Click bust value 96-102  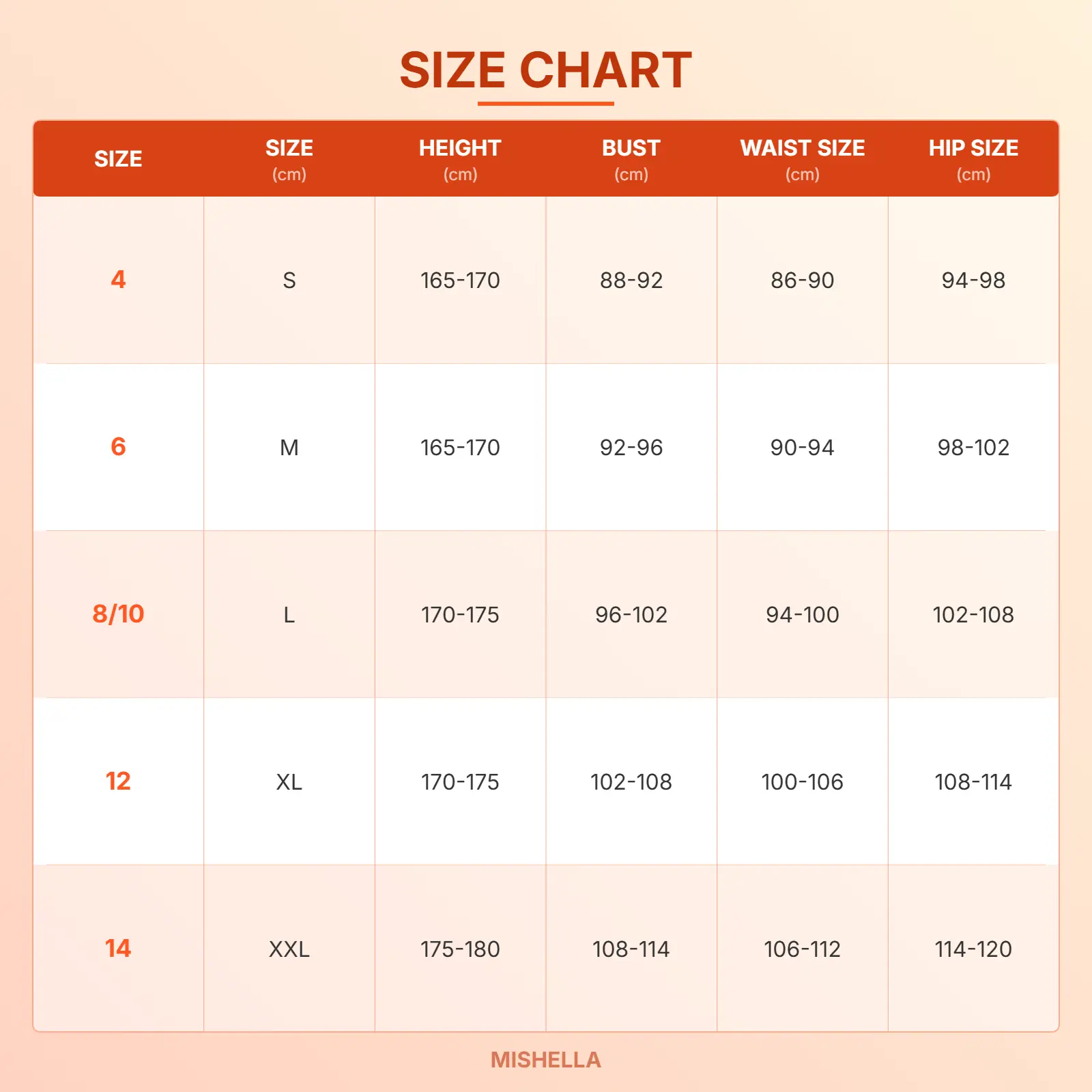(x=631, y=614)
